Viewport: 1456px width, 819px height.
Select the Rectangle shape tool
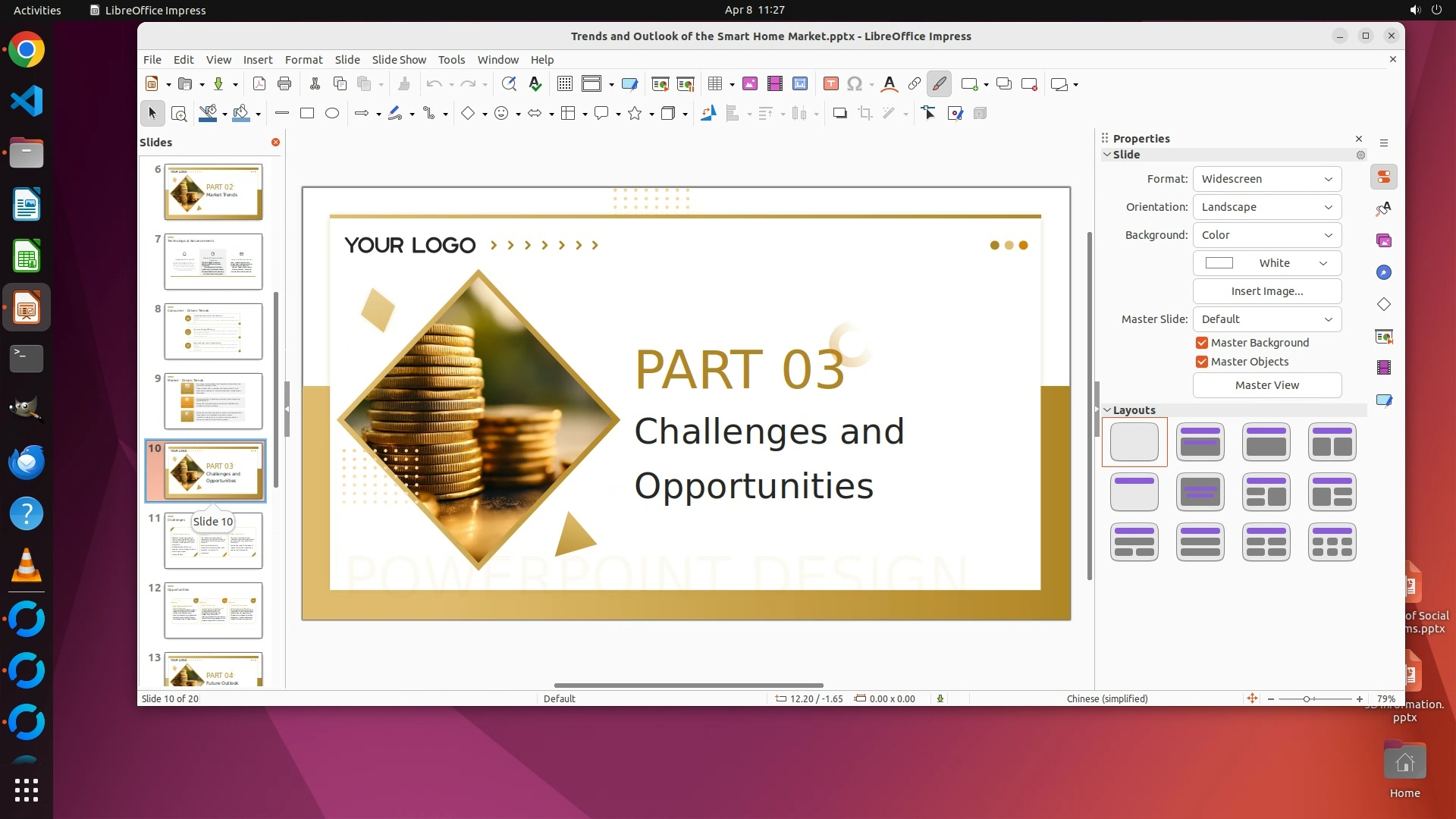307,114
